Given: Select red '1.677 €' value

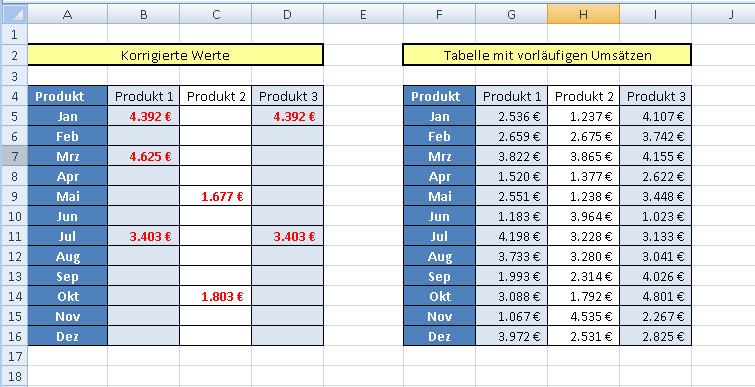Looking at the screenshot, I should pyautogui.click(x=216, y=196).
